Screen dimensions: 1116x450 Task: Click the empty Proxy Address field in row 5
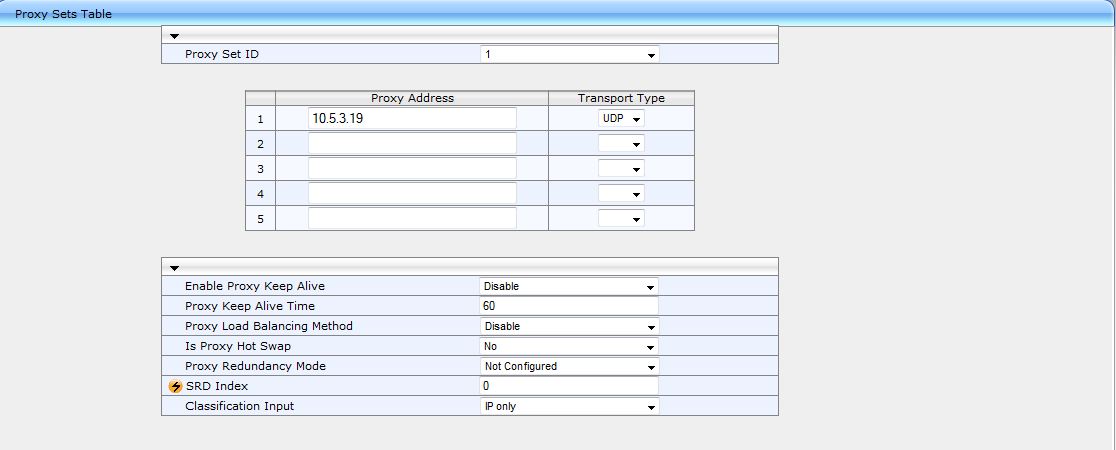pos(412,218)
